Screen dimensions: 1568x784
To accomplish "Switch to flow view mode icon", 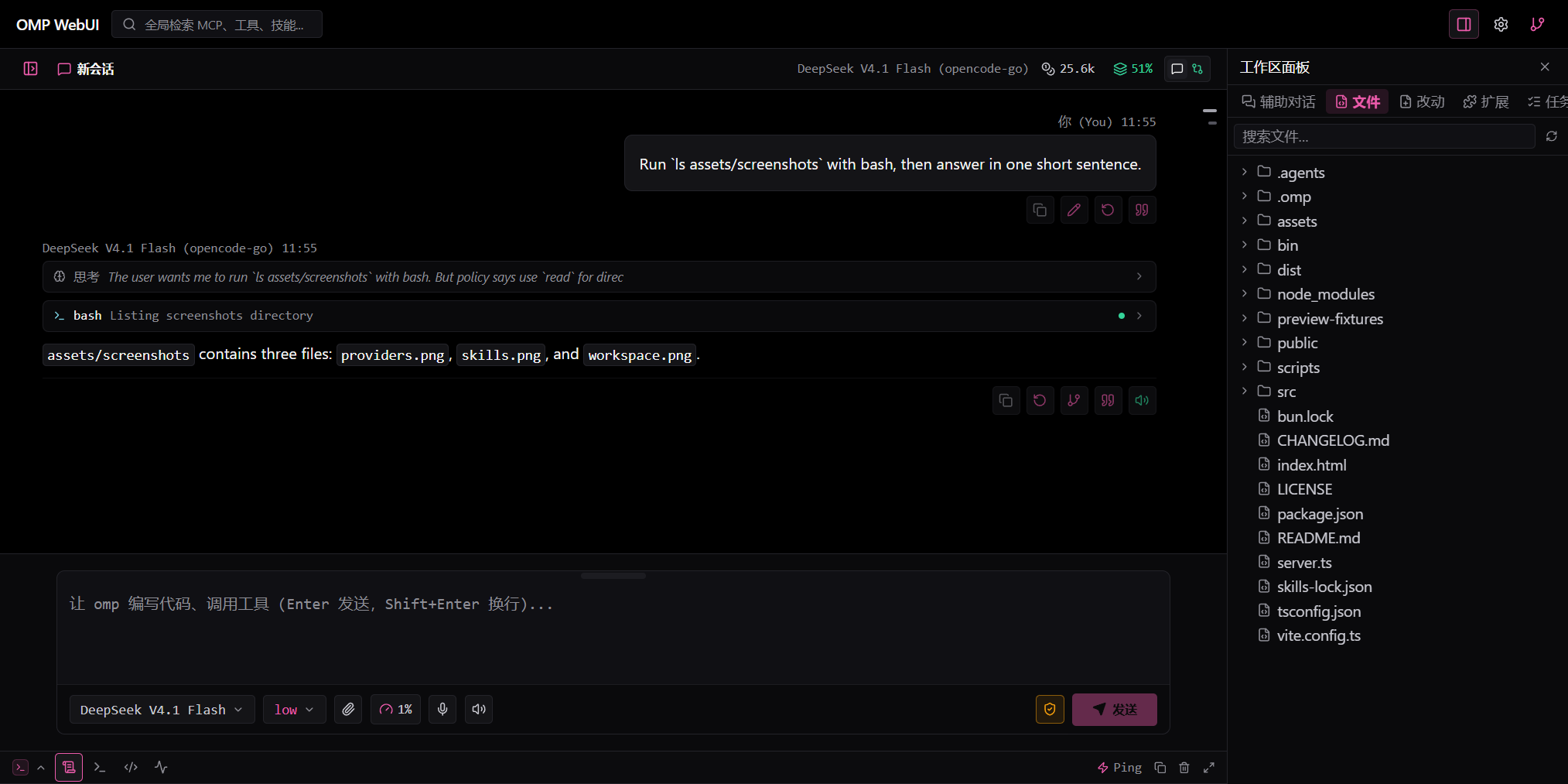I will coord(1197,69).
